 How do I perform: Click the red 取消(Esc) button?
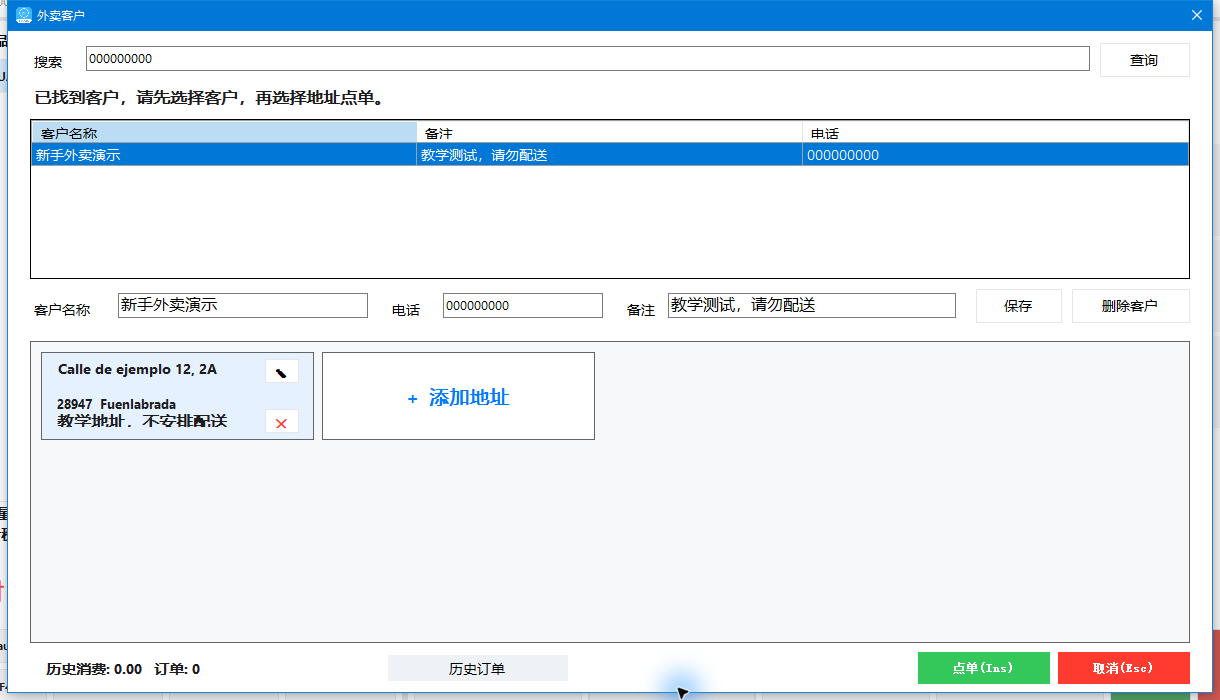pos(1123,668)
